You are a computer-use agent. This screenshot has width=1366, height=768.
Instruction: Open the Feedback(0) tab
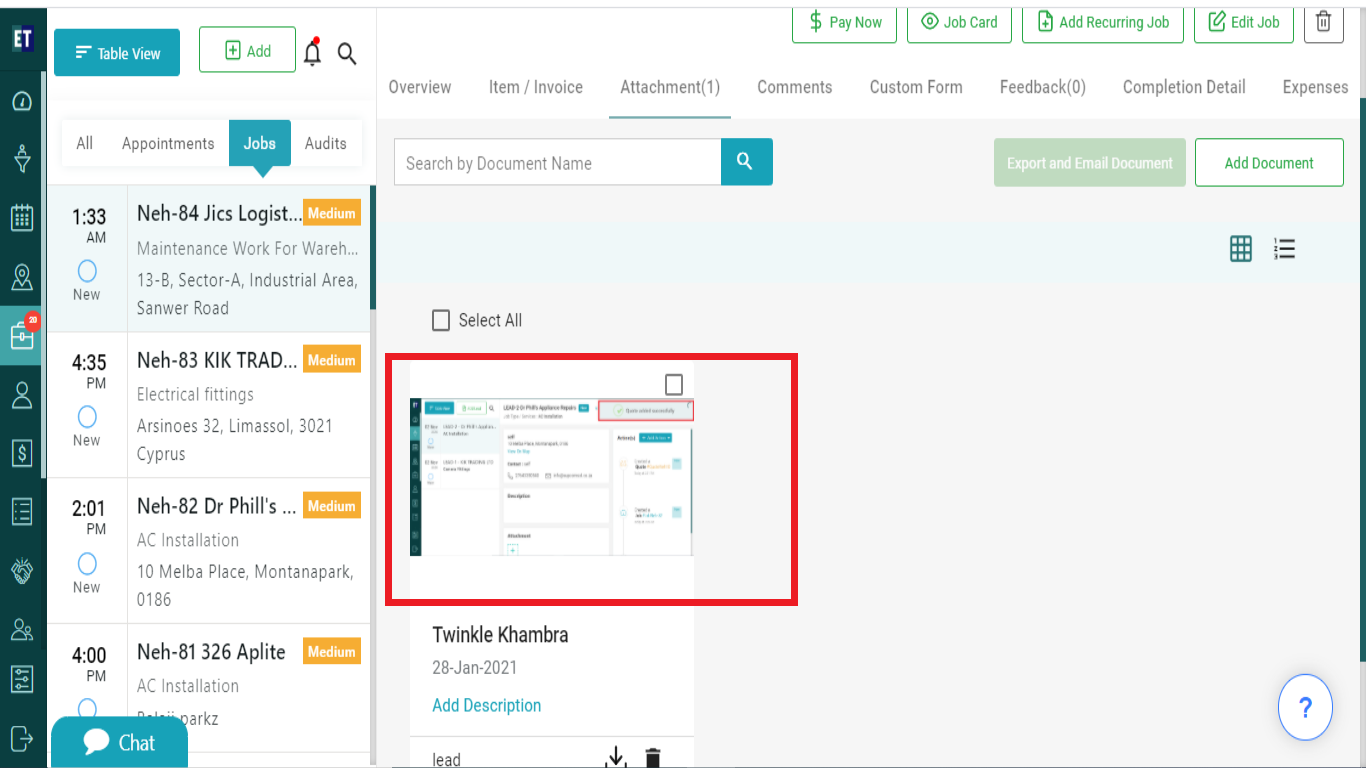pyautogui.click(x=1043, y=87)
